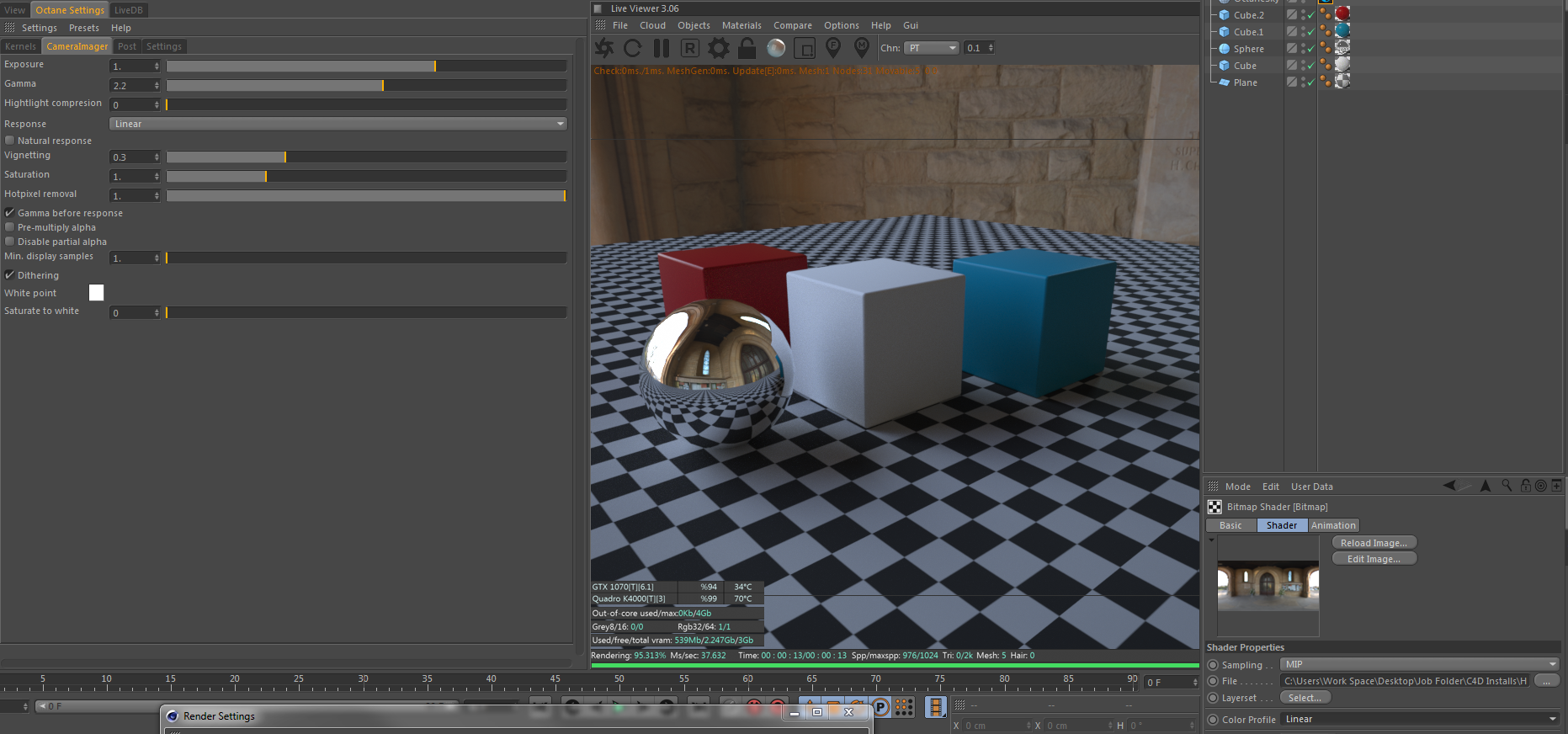1568x734 pixels.
Task: Click the file browse ellipsis button
Action: pyautogui.click(x=1547, y=681)
